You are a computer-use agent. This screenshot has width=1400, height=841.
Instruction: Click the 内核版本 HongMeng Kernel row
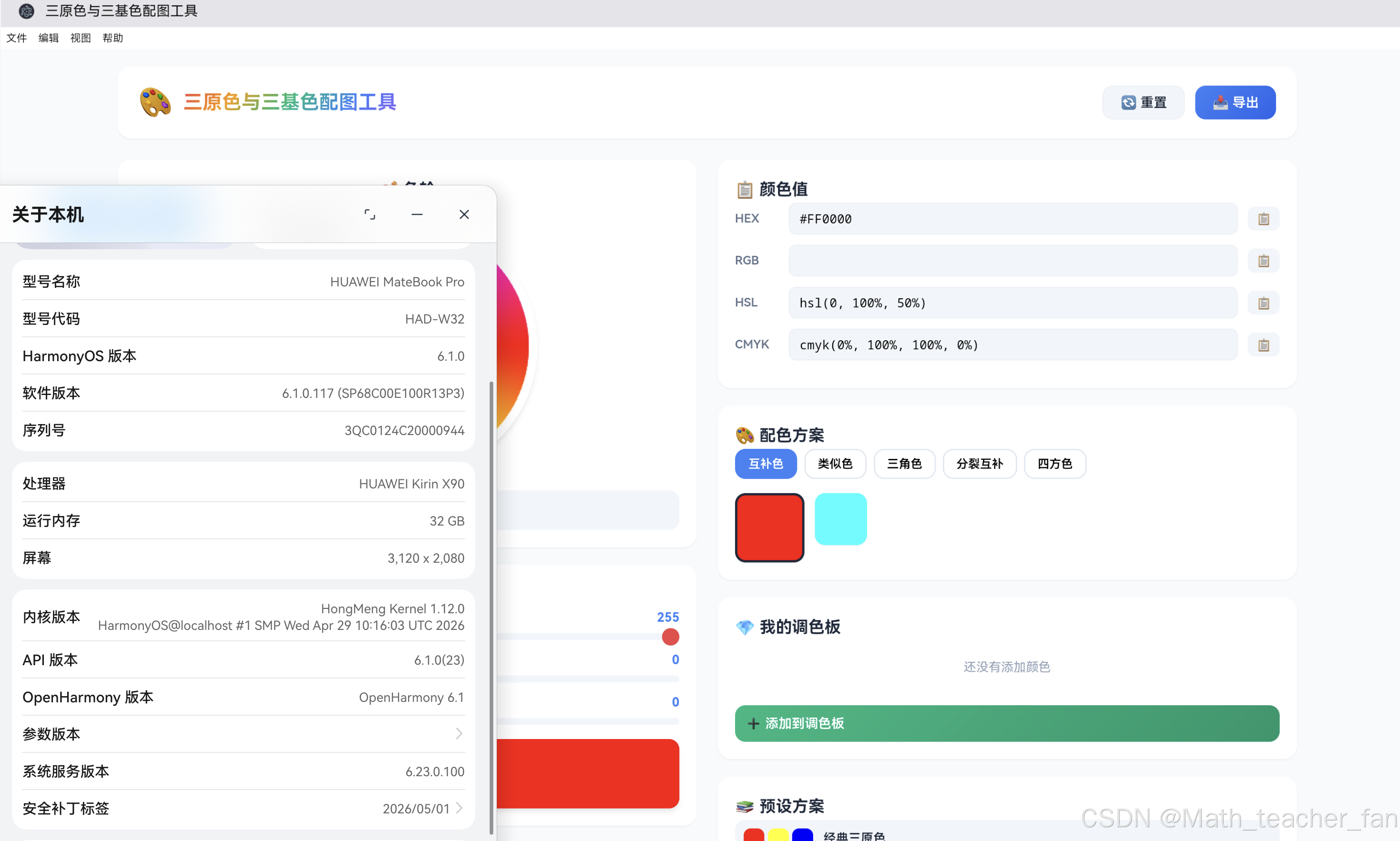(243, 617)
